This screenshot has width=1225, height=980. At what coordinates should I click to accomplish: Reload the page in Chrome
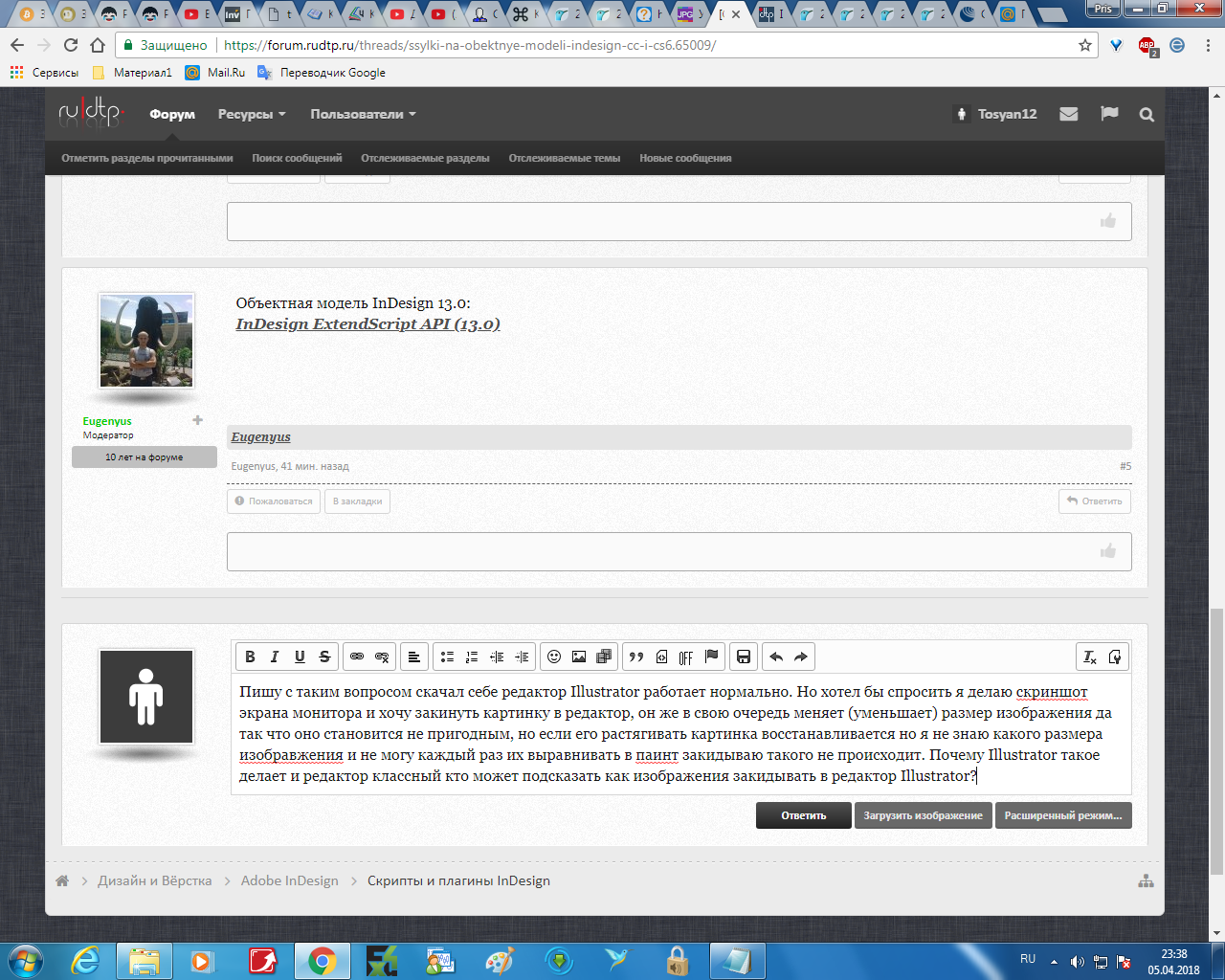(71, 45)
